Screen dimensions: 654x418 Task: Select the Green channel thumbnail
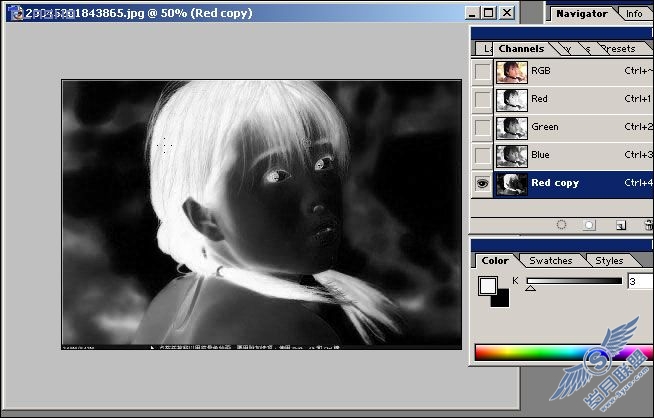[512, 128]
